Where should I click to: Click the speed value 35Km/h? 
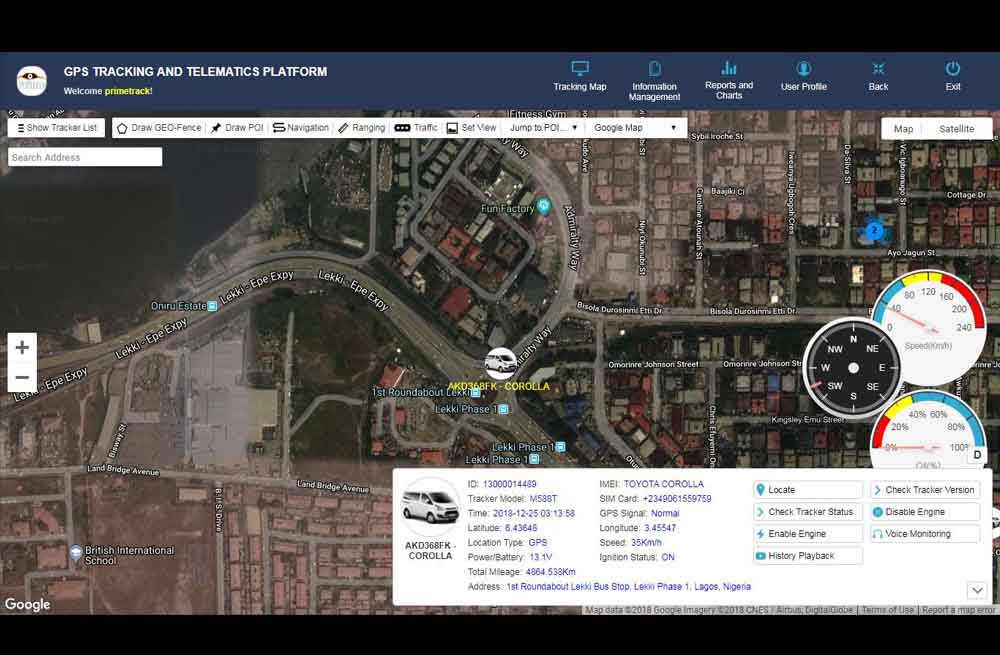[x=646, y=543]
